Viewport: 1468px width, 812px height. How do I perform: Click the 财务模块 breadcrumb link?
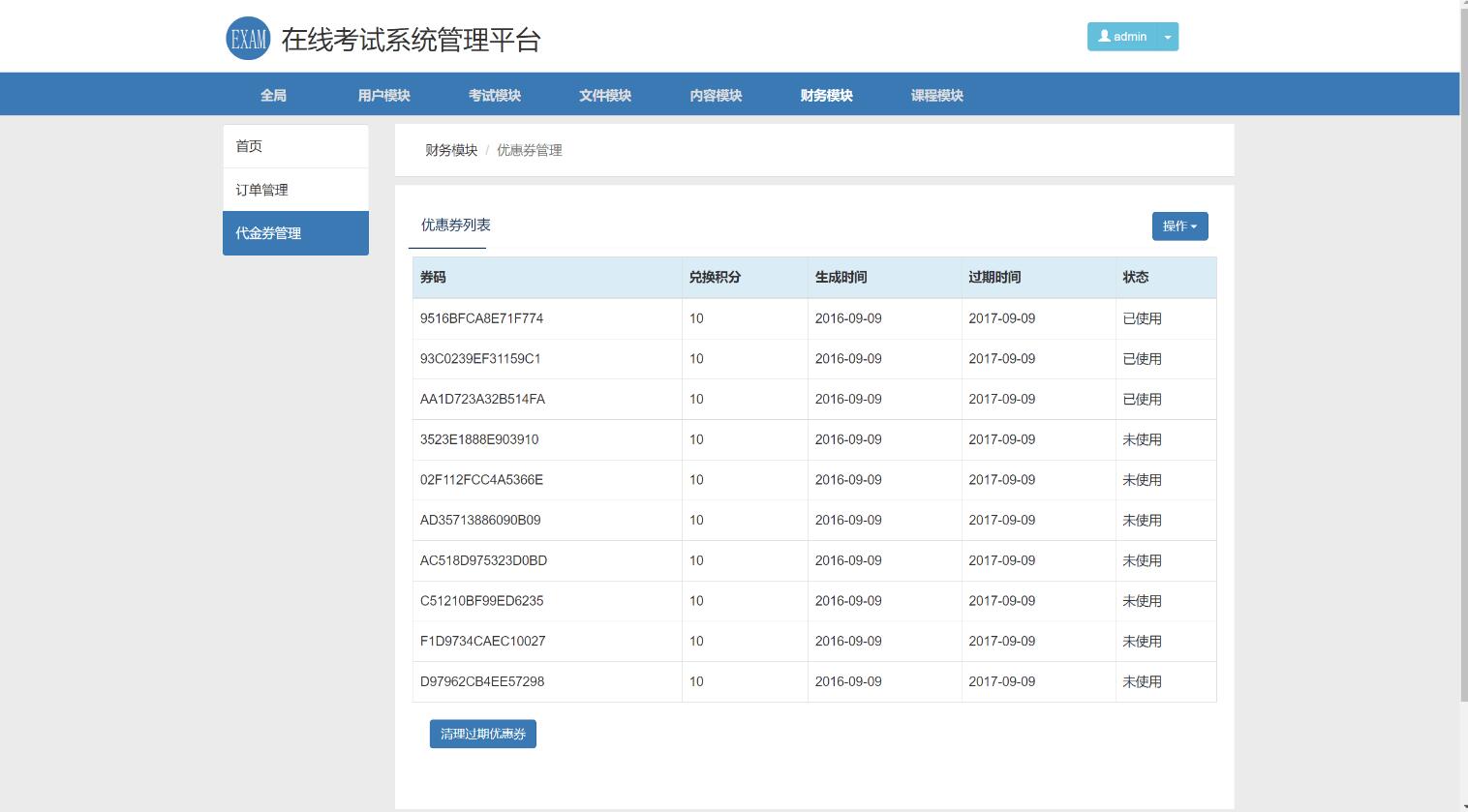click(x=451, y=150)
